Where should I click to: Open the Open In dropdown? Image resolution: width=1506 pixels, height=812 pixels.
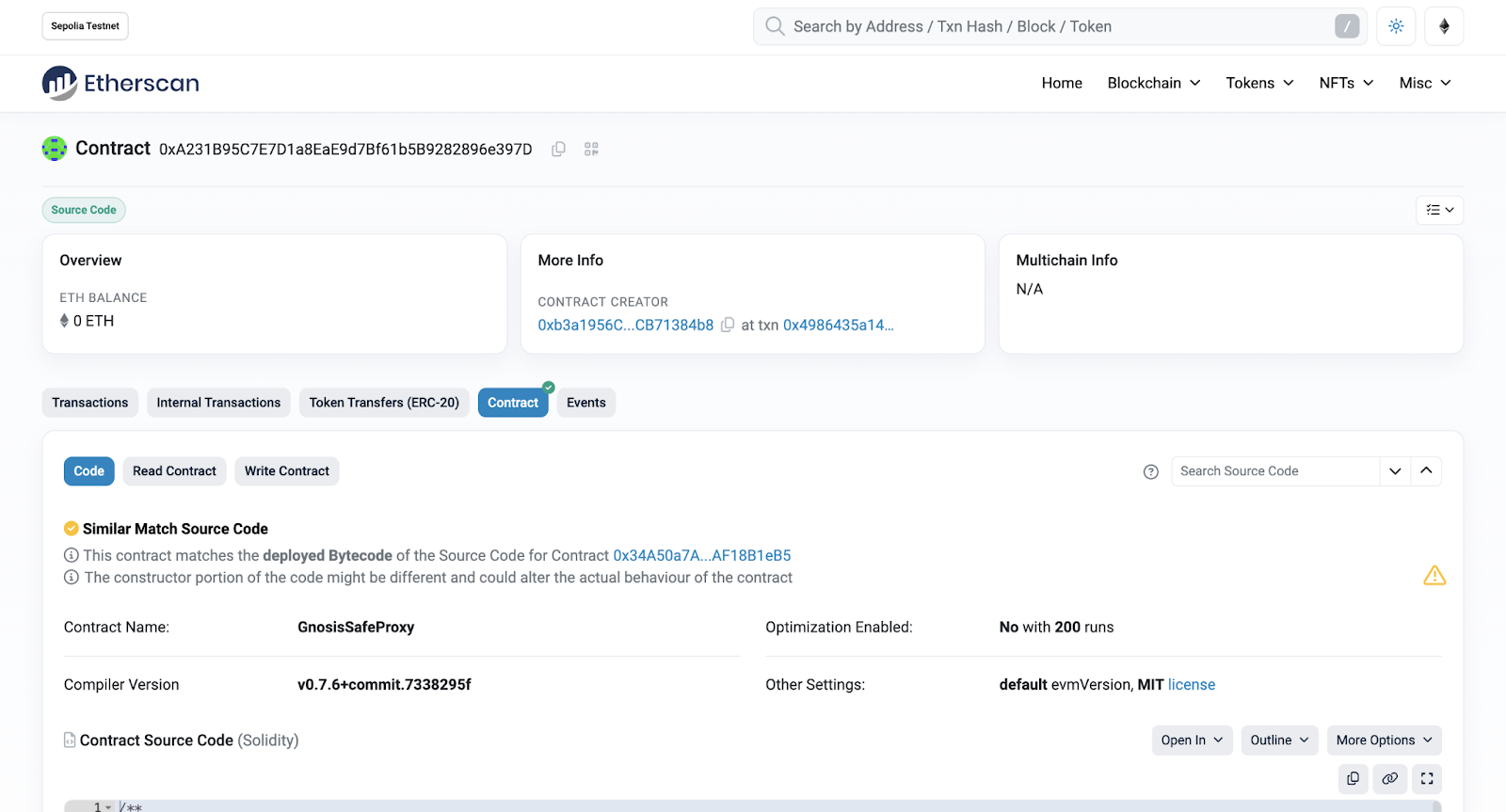pos(1192,740)
